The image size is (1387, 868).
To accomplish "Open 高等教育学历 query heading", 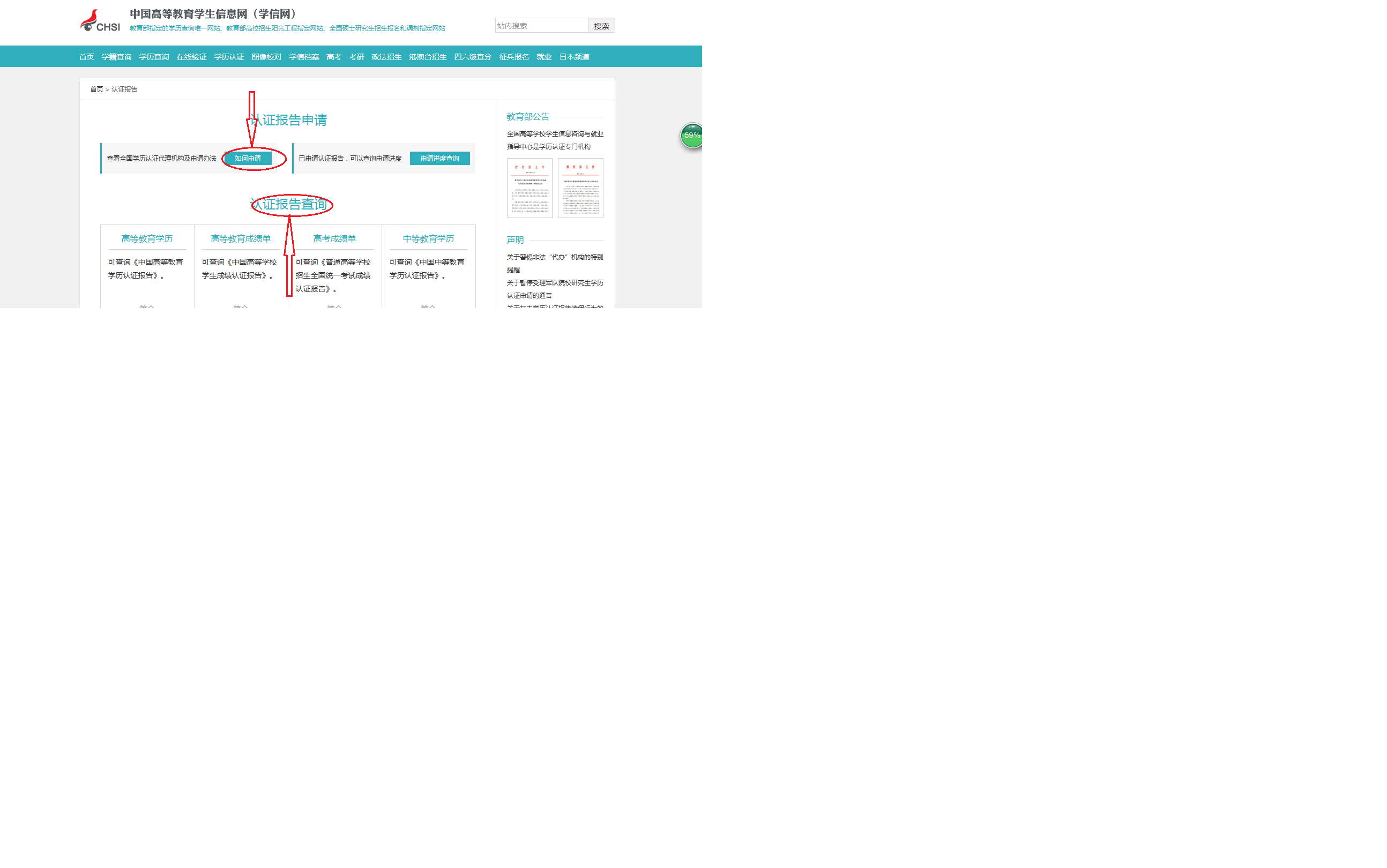I will pos(146,239).
